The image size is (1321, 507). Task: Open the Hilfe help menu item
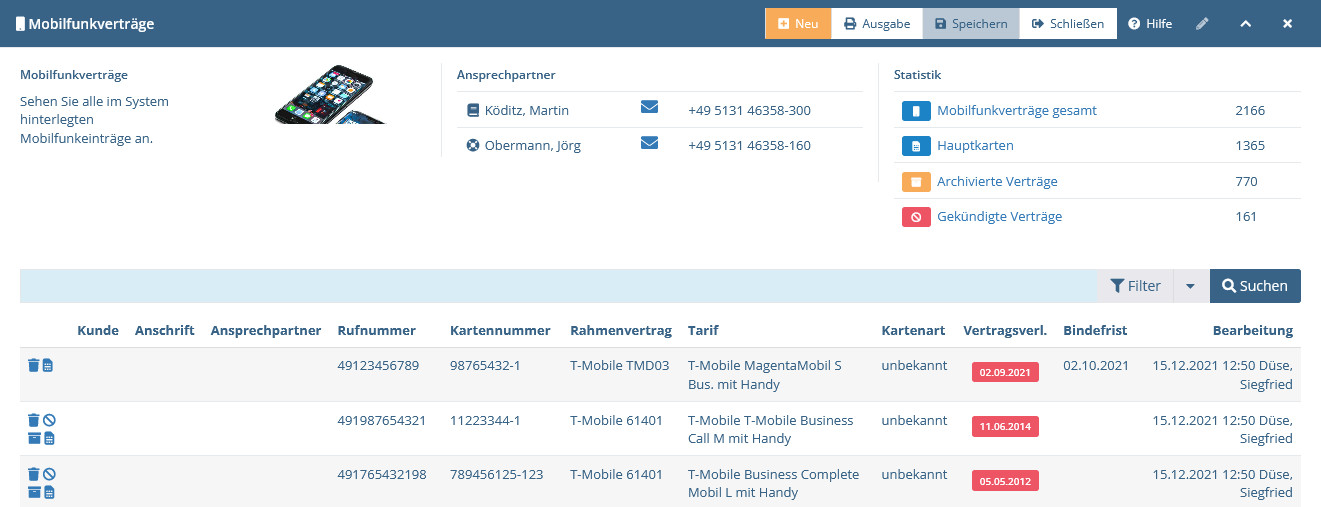coord(1150,23)
